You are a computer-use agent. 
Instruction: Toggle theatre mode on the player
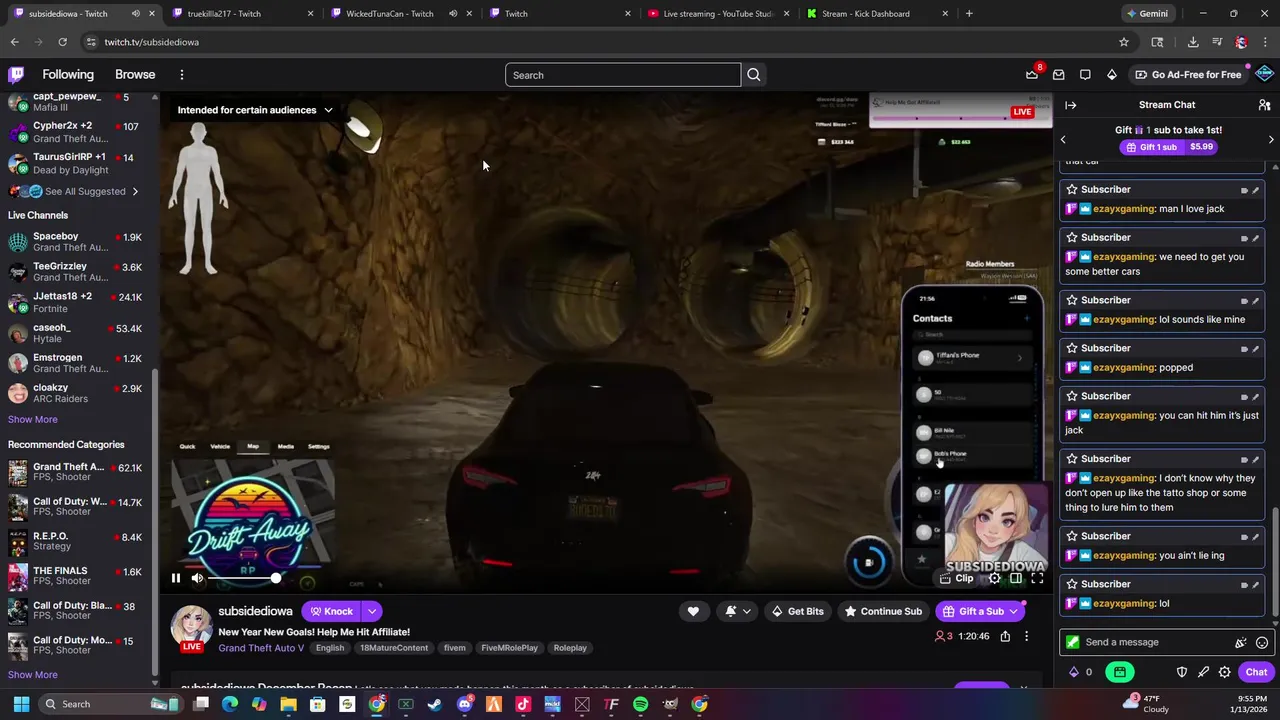pos(1015,578)
